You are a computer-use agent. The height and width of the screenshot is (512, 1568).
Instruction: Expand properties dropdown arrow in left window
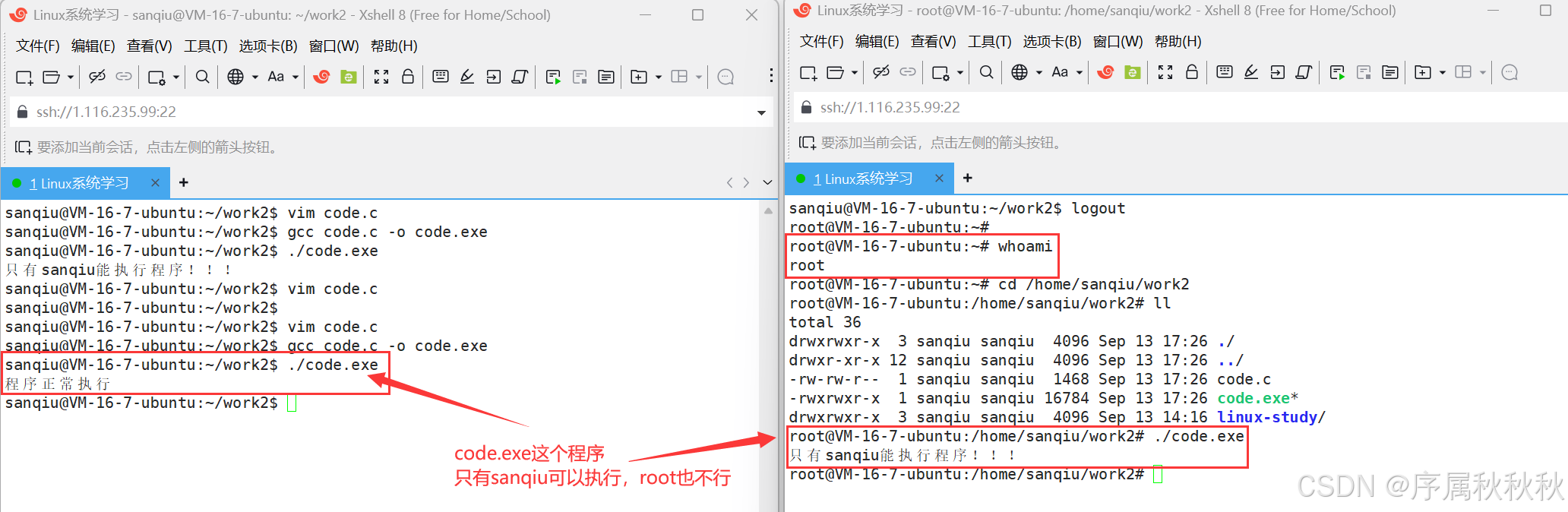coord(175,77)
